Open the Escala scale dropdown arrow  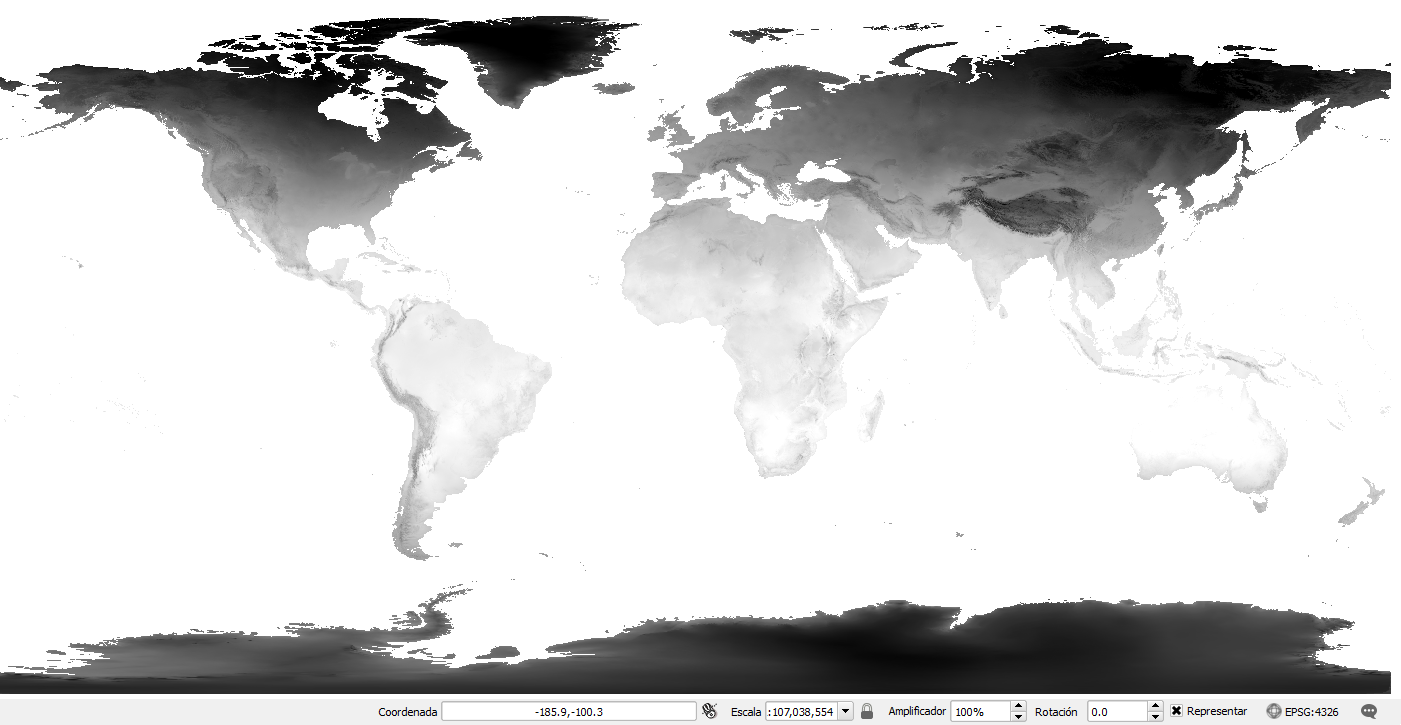pyautogui.click(x=846, y=711)
